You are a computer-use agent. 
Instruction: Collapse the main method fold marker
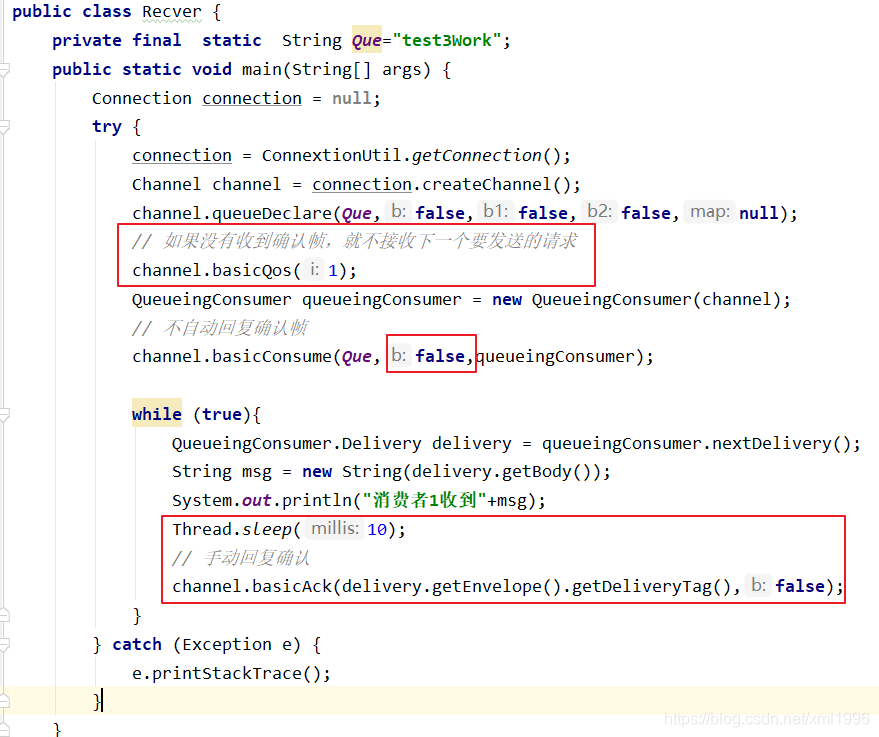tap(4, 70)
